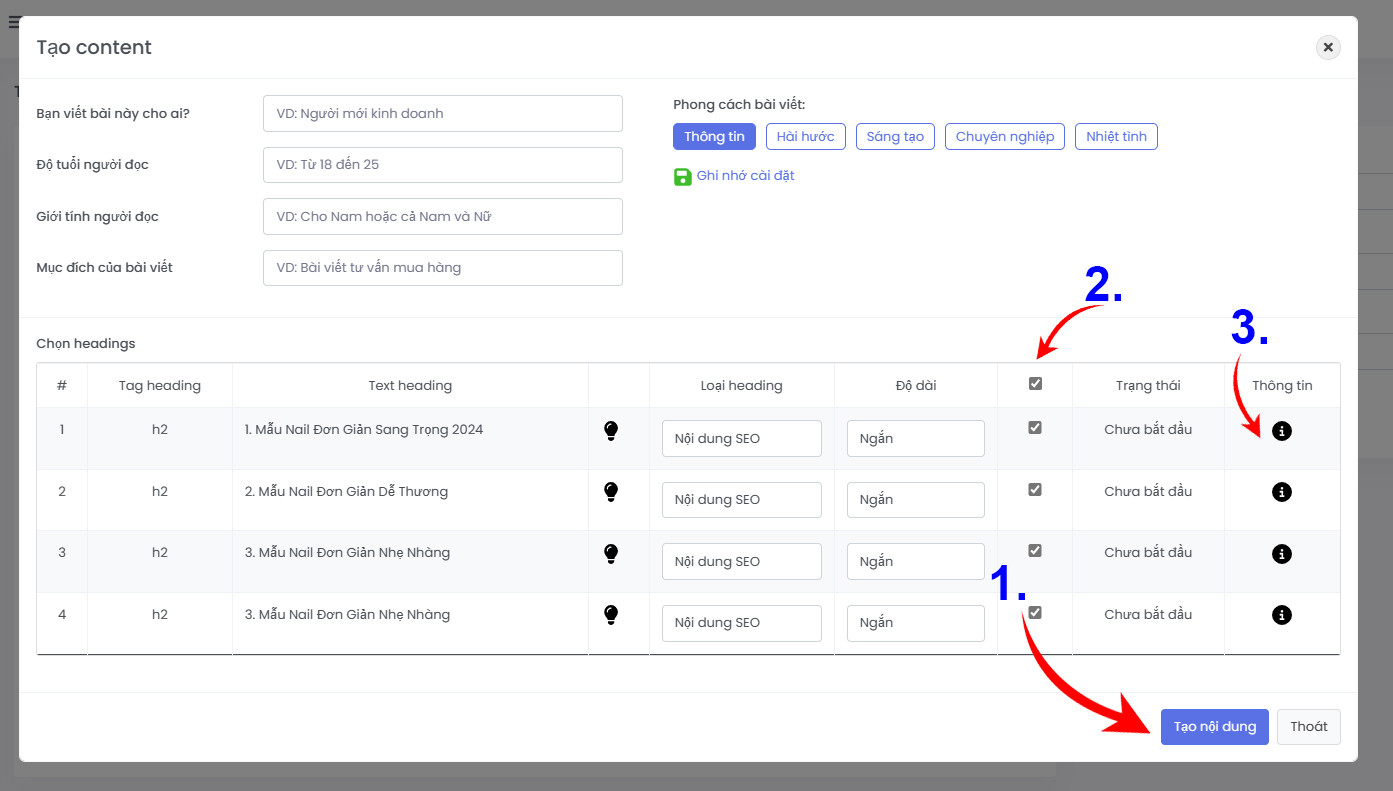Open the info icon for row 1
1393x791 pixels.
[x=1282, y=431]
